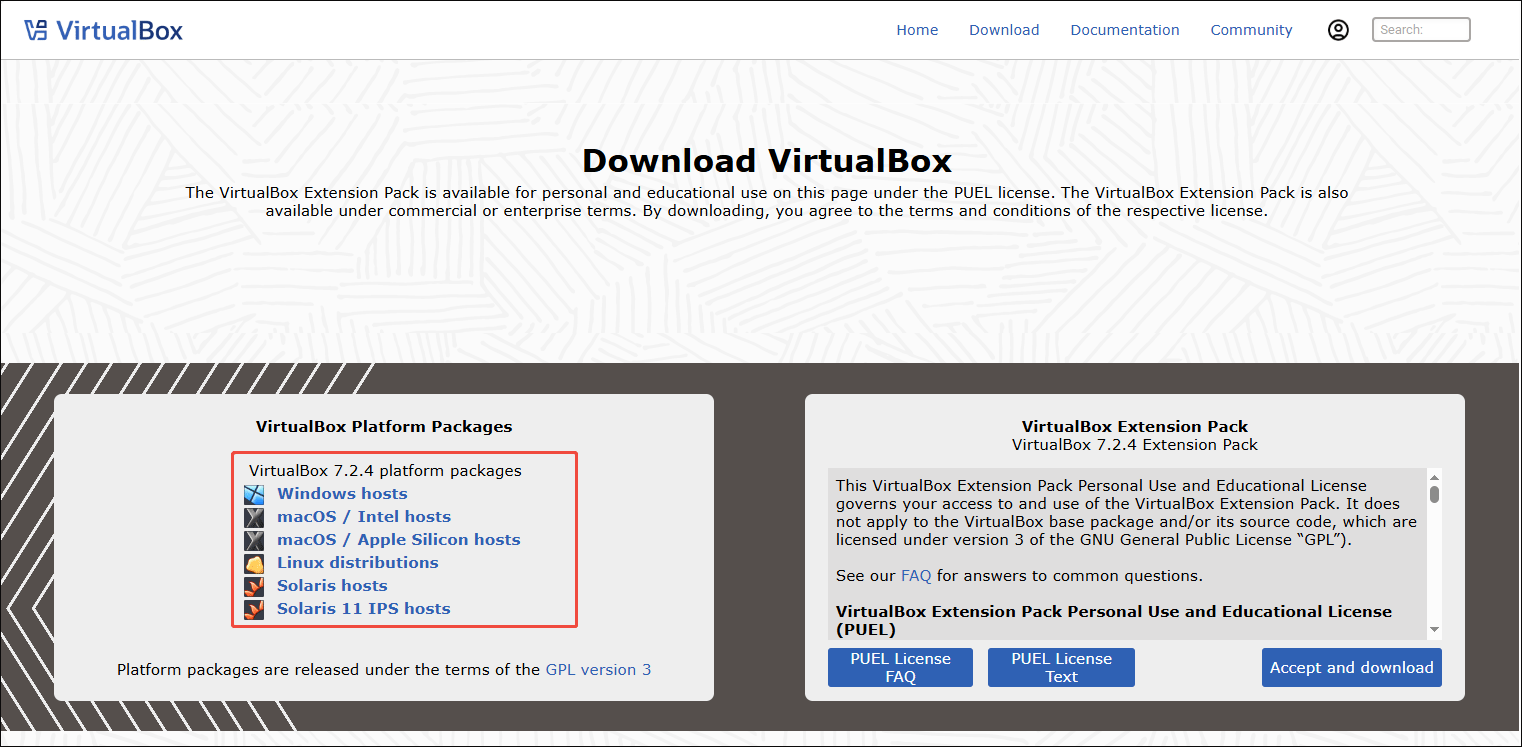The height and width of the screenshot is (747, 1522).
Task: Open the GPL version 3 link
Action: pos(598,669)
